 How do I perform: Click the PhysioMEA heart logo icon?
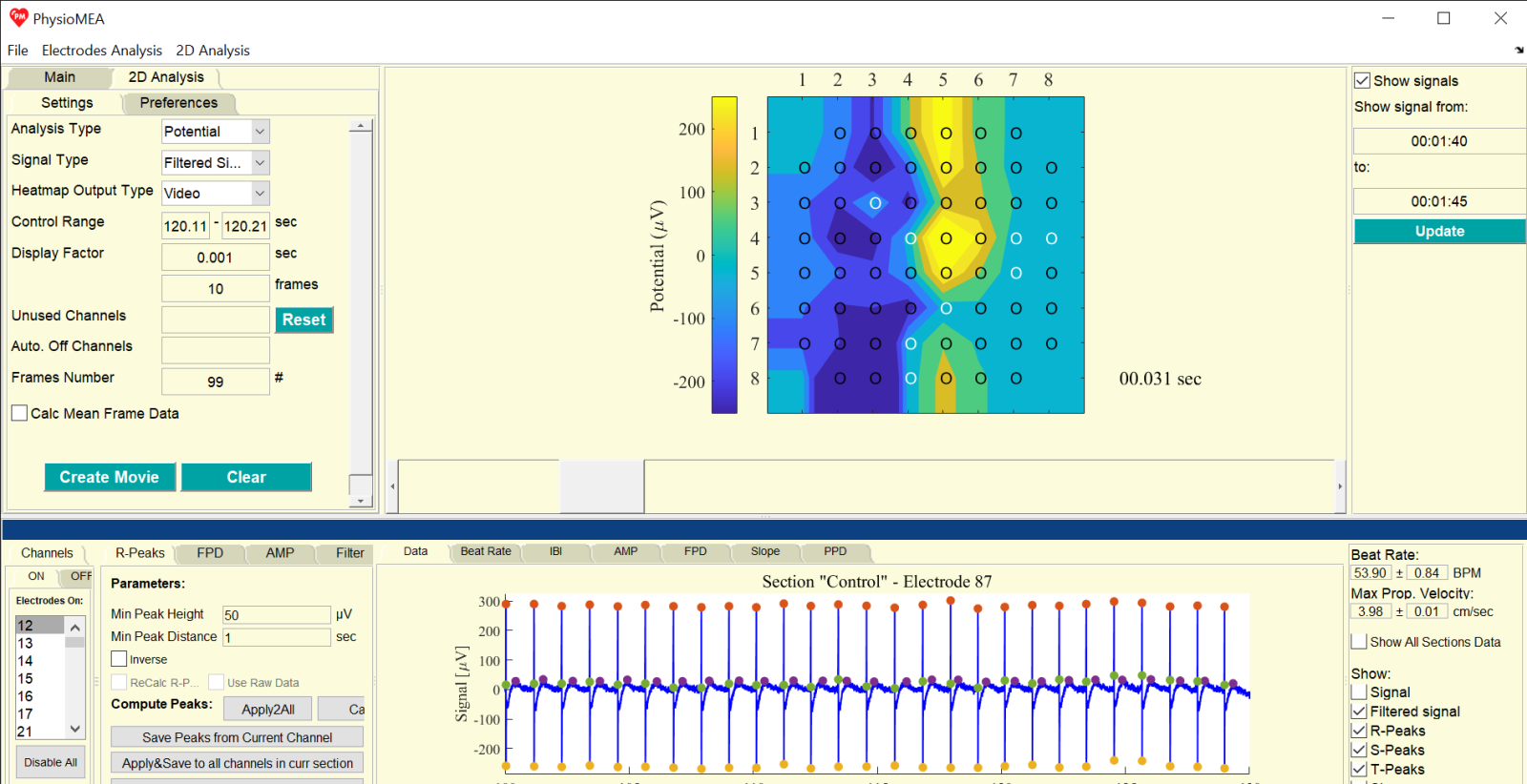[x=18, y=18]
